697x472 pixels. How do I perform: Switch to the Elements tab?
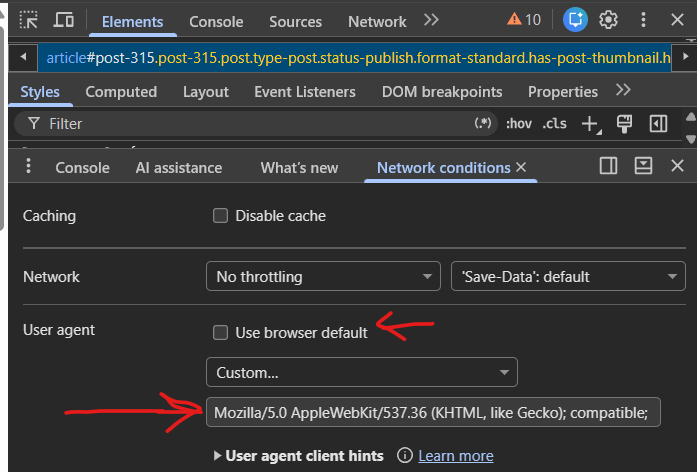132,22
